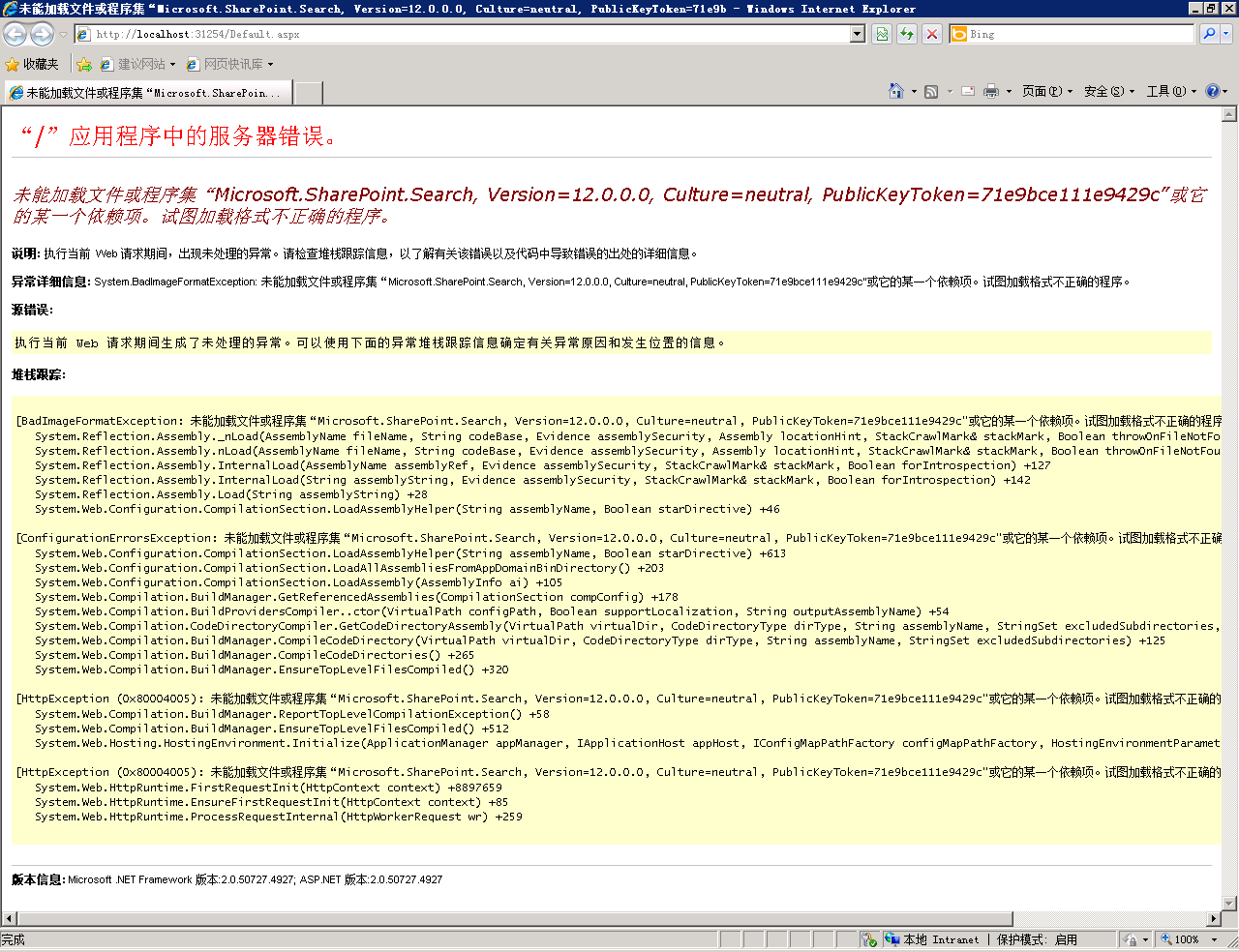The height and width of the screenshot is (952, 1239).
Task: Click the Back navigation arrow
Action: coord(15,34)
